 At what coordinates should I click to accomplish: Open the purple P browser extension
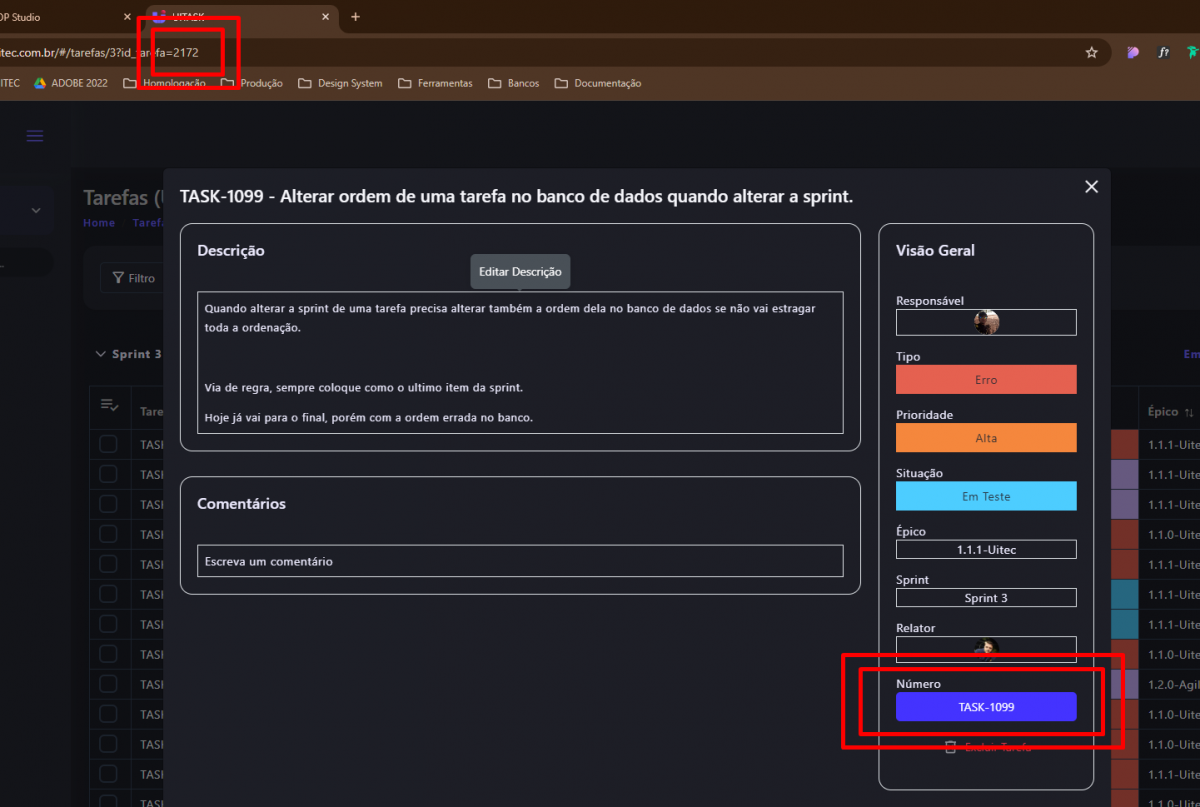1132,52
